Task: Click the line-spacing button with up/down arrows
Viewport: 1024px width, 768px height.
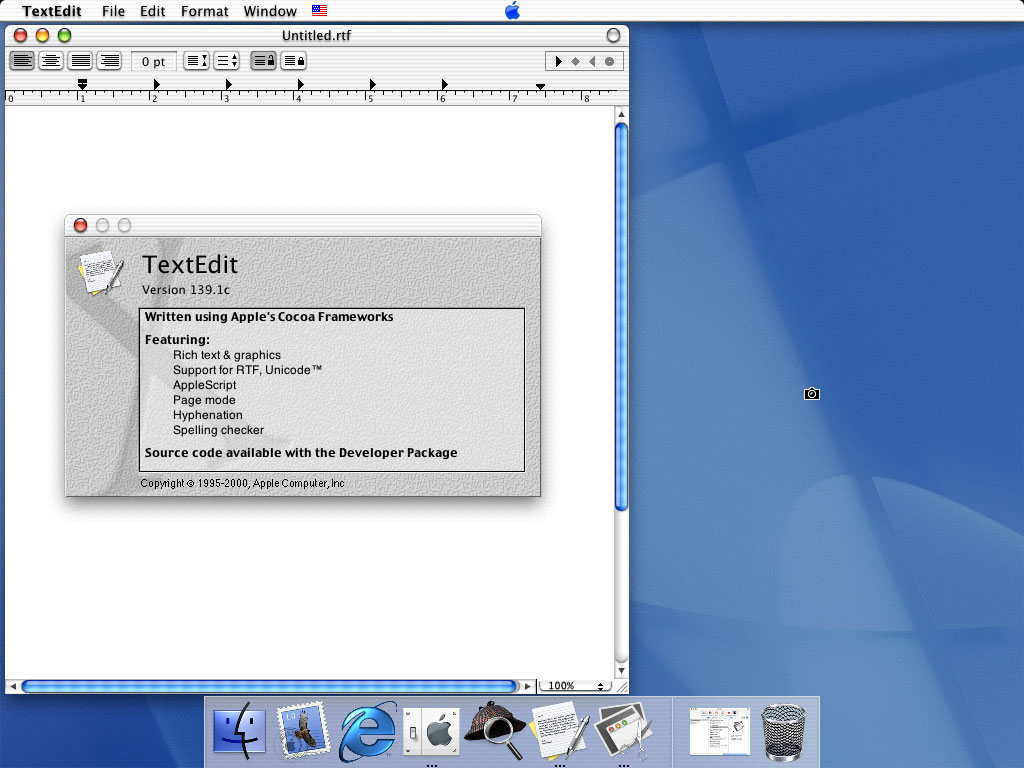Action: pyautogui.click(x=227, y=61)
